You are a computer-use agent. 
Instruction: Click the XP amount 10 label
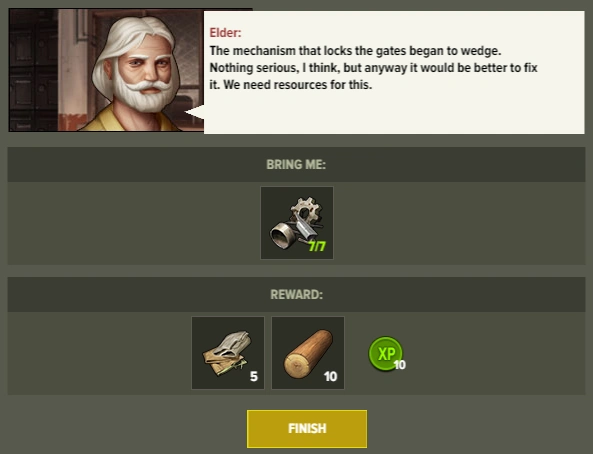coord(399,365)
